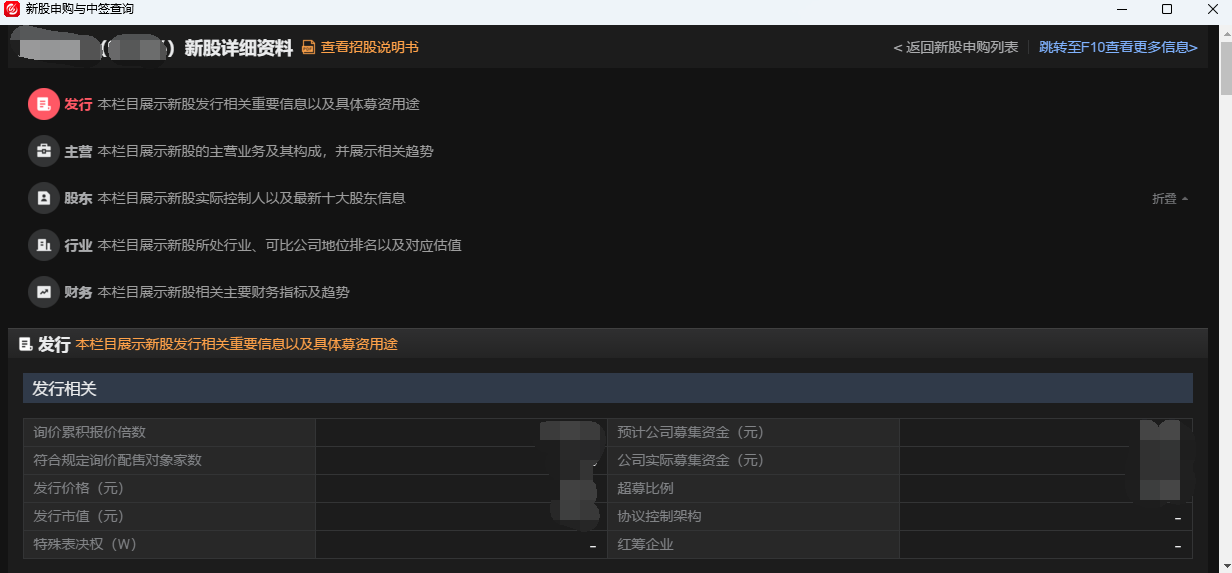Click the prospectus document icon

pyautogui.click(x=308, y=48)
